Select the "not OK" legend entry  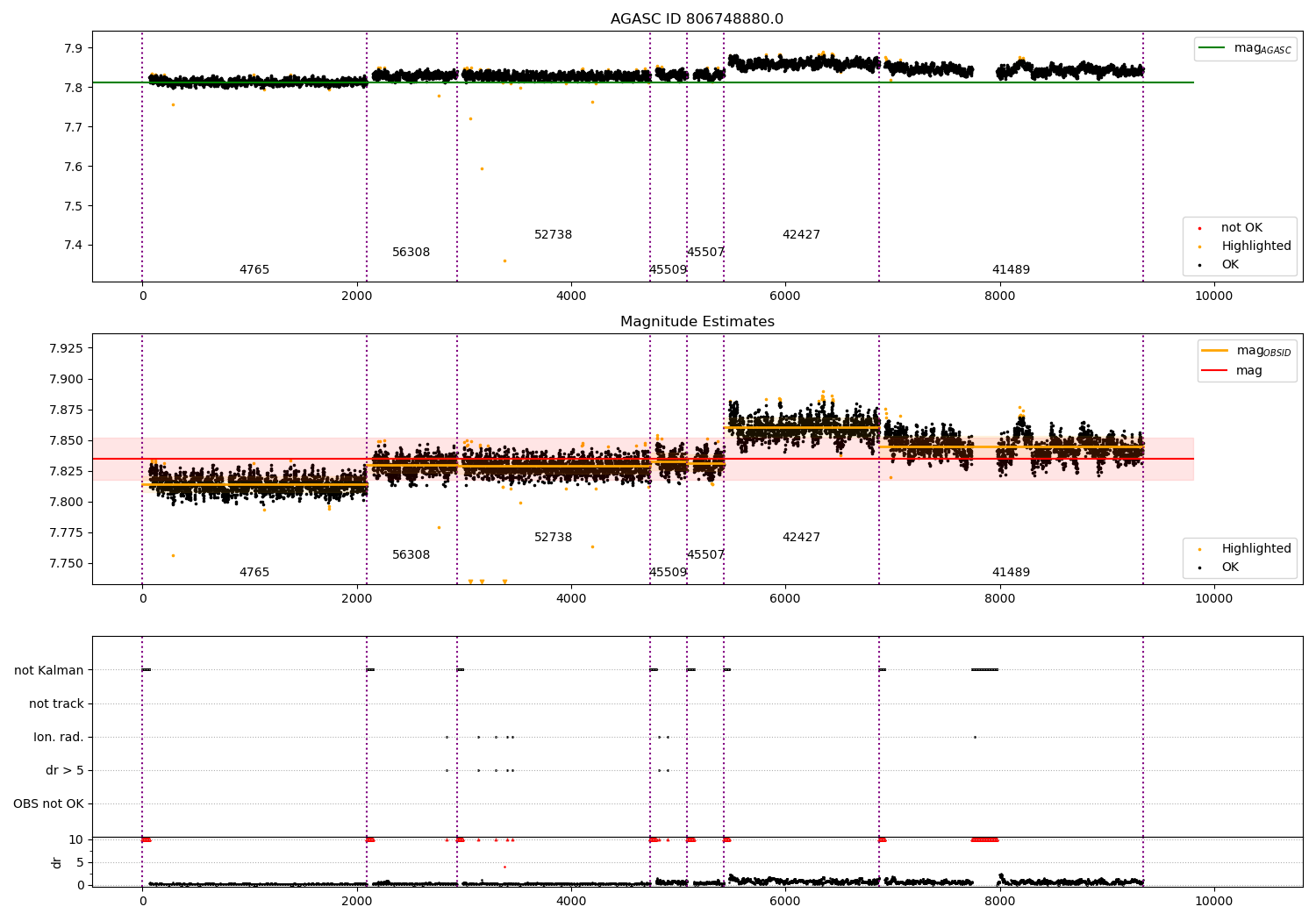coord(1241,227)
